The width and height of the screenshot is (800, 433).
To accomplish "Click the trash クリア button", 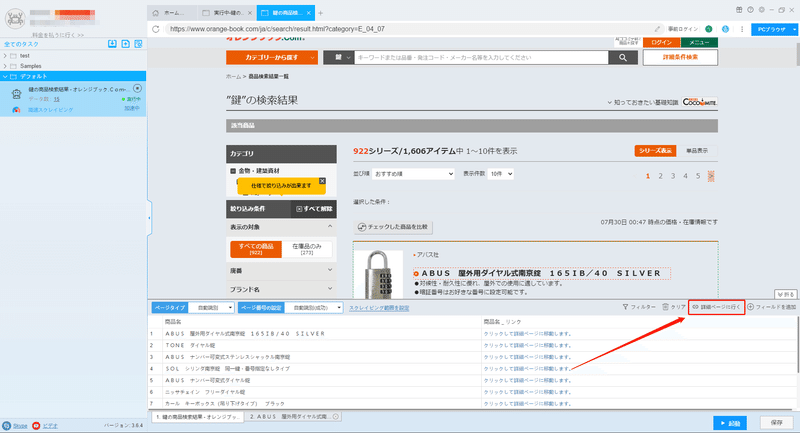I will coord(674,307).
